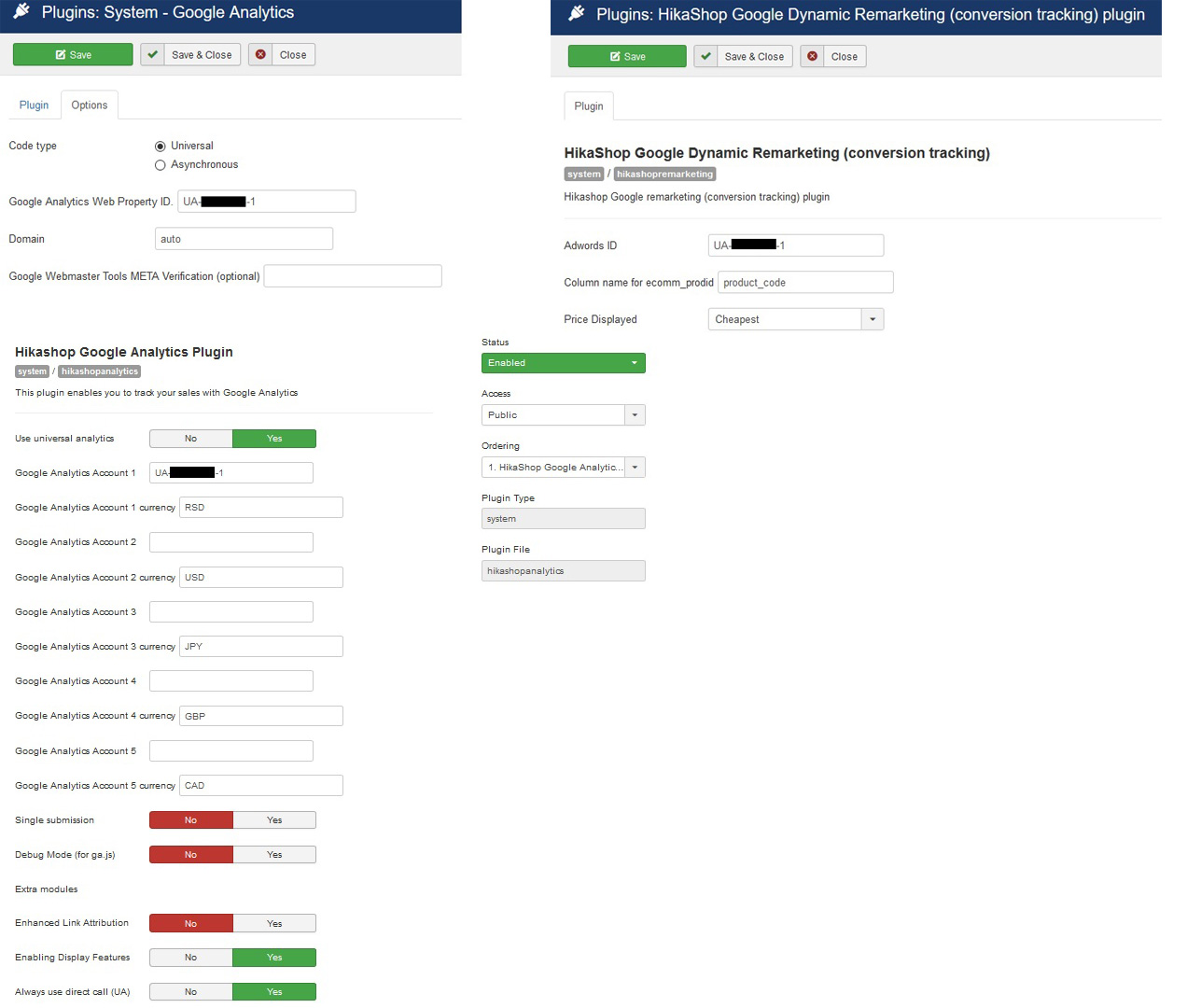Set Enhanced Link Attribution to Yes
The image size is (1187, 1008).
click(x=274, y=924)
